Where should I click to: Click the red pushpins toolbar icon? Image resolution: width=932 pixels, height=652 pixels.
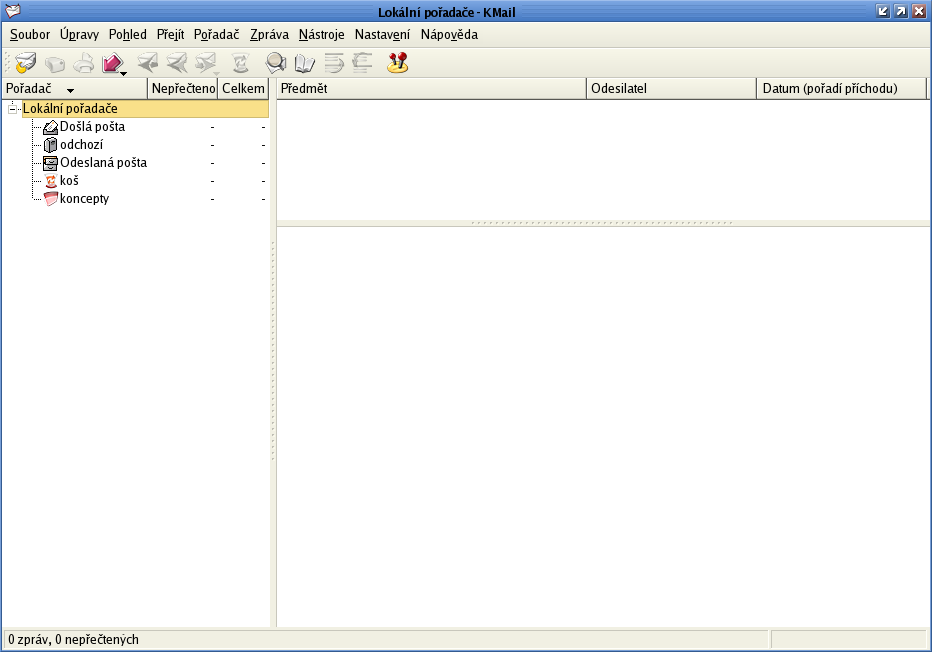pos(398,62)
